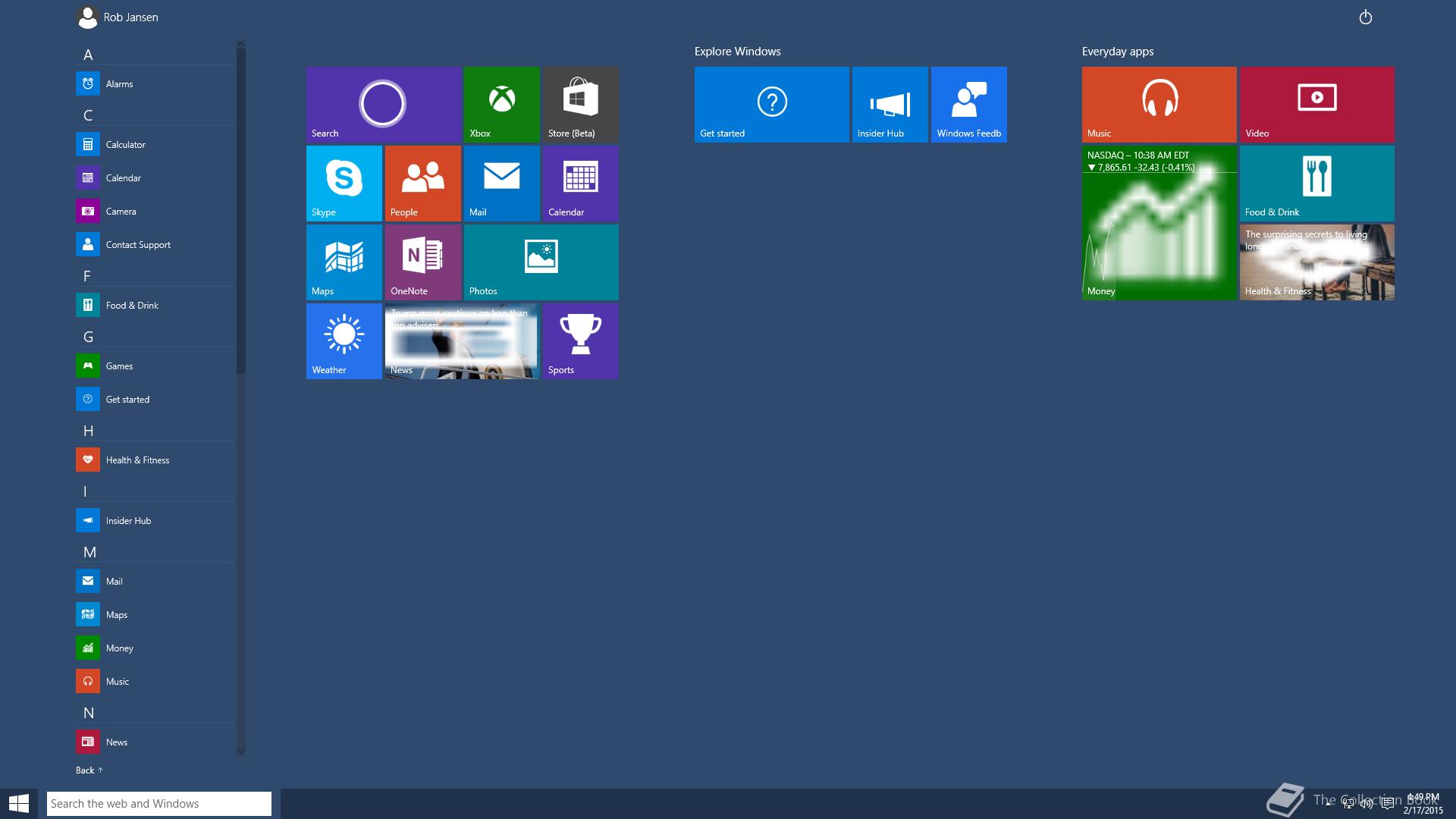Click Back to return from all apps
Viewport: 1456px width, 819px height.
pos(89,770)
